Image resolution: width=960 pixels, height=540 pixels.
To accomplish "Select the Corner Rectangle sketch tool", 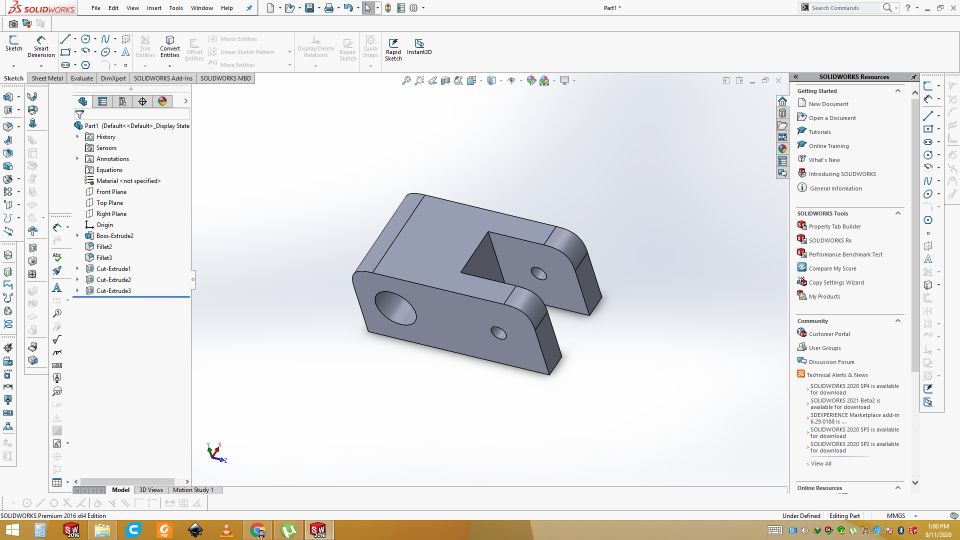I will coord(66,52).
